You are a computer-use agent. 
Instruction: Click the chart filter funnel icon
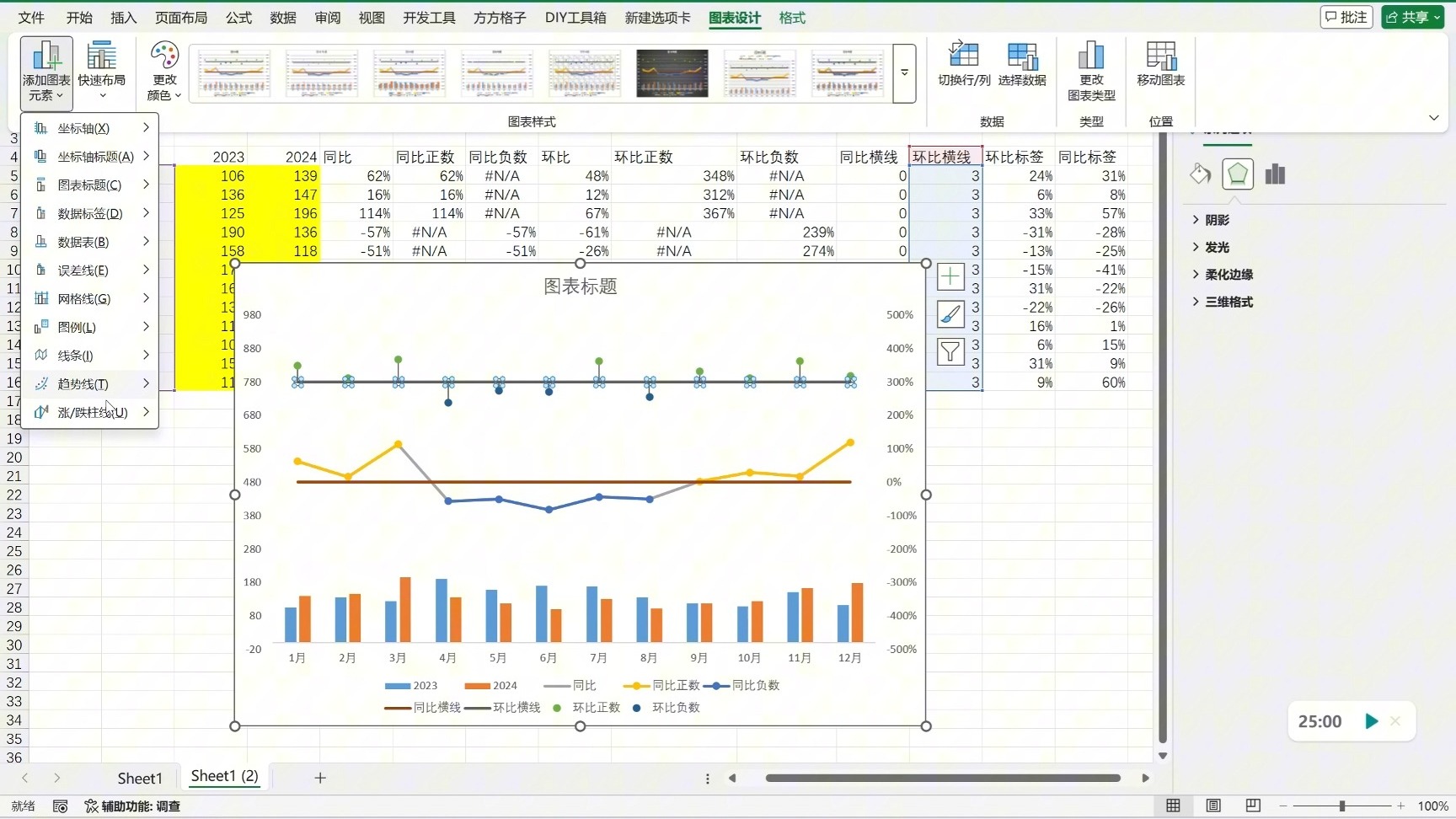950,351
